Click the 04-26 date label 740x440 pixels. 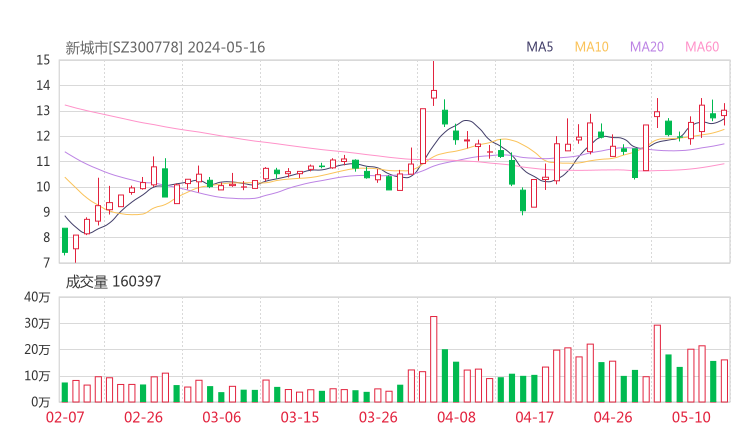613,417
